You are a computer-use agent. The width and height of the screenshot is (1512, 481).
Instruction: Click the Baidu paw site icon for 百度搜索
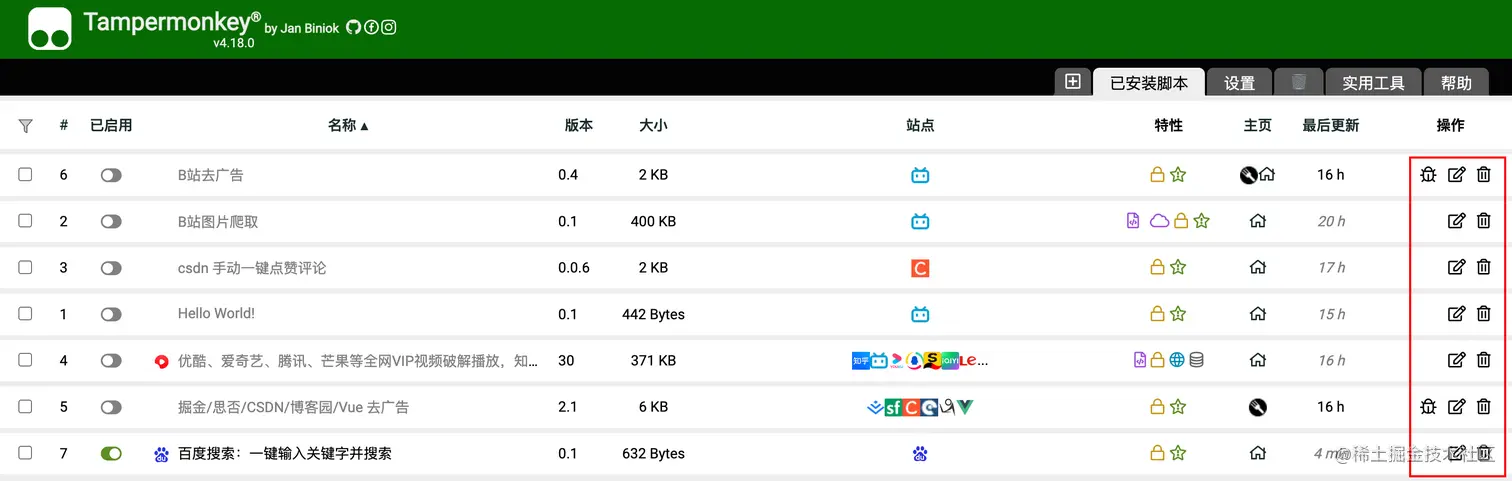[x=920, y=454]
